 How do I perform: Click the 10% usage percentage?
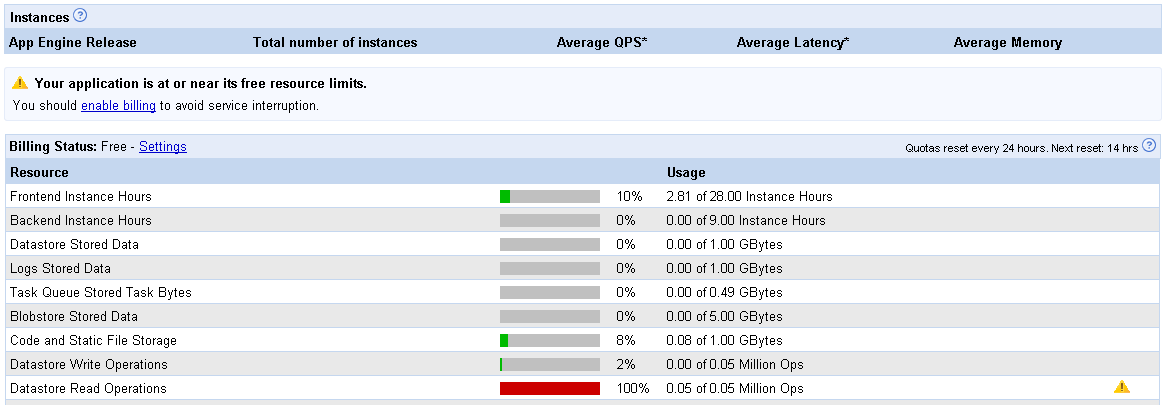click(x=629, y=197)
